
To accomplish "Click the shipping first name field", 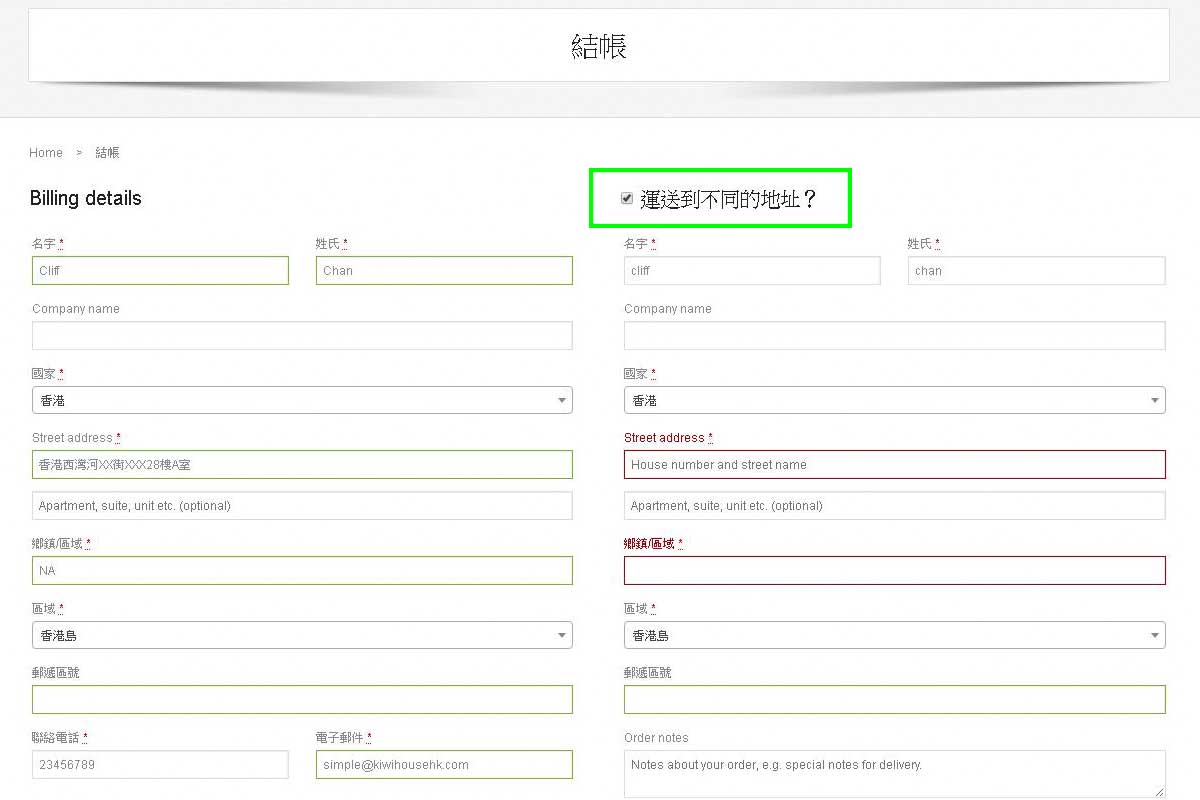I will 752,270.
